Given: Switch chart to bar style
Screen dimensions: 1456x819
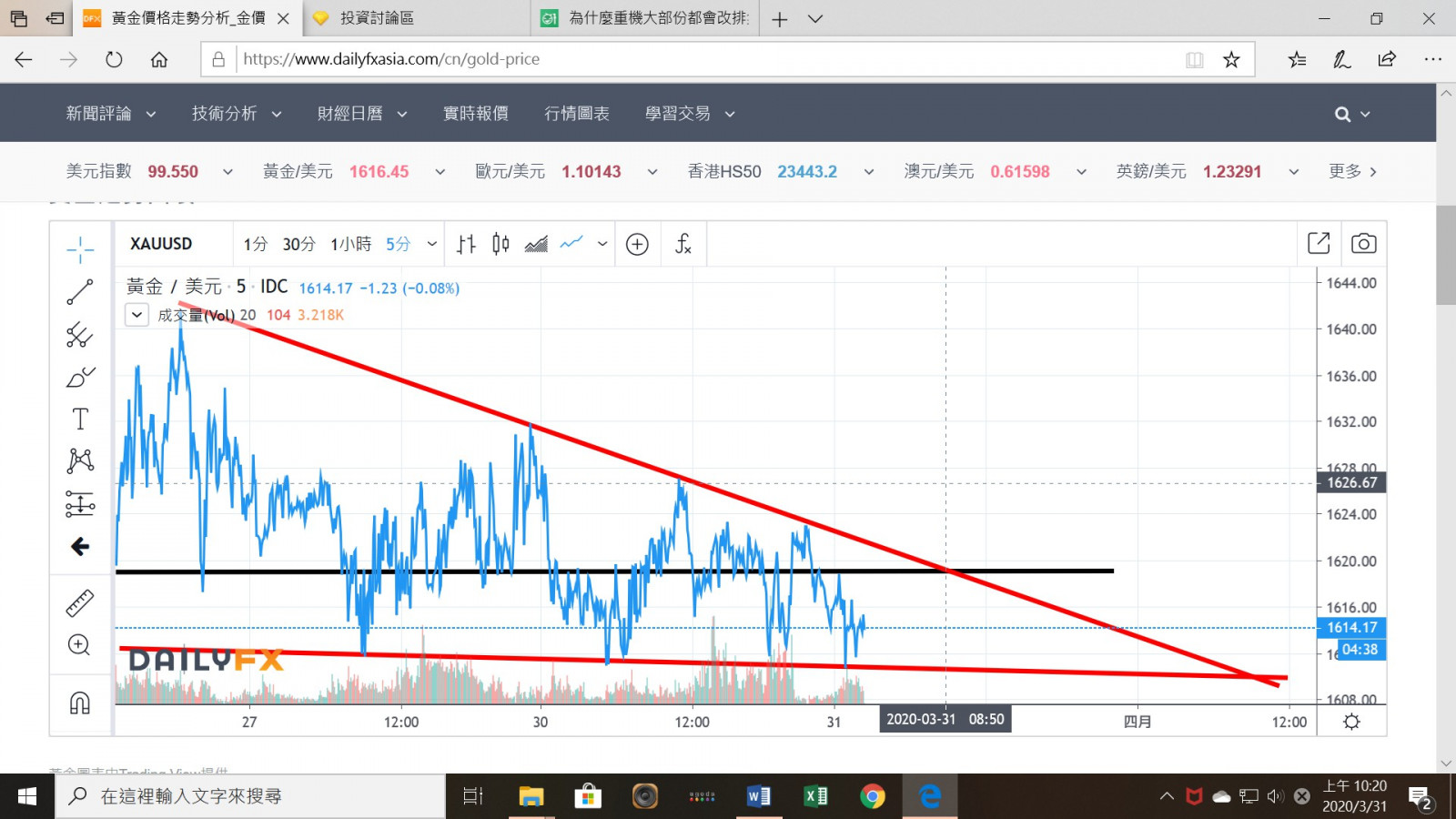Looking at the screenshot, I should (x=467, y=244).
